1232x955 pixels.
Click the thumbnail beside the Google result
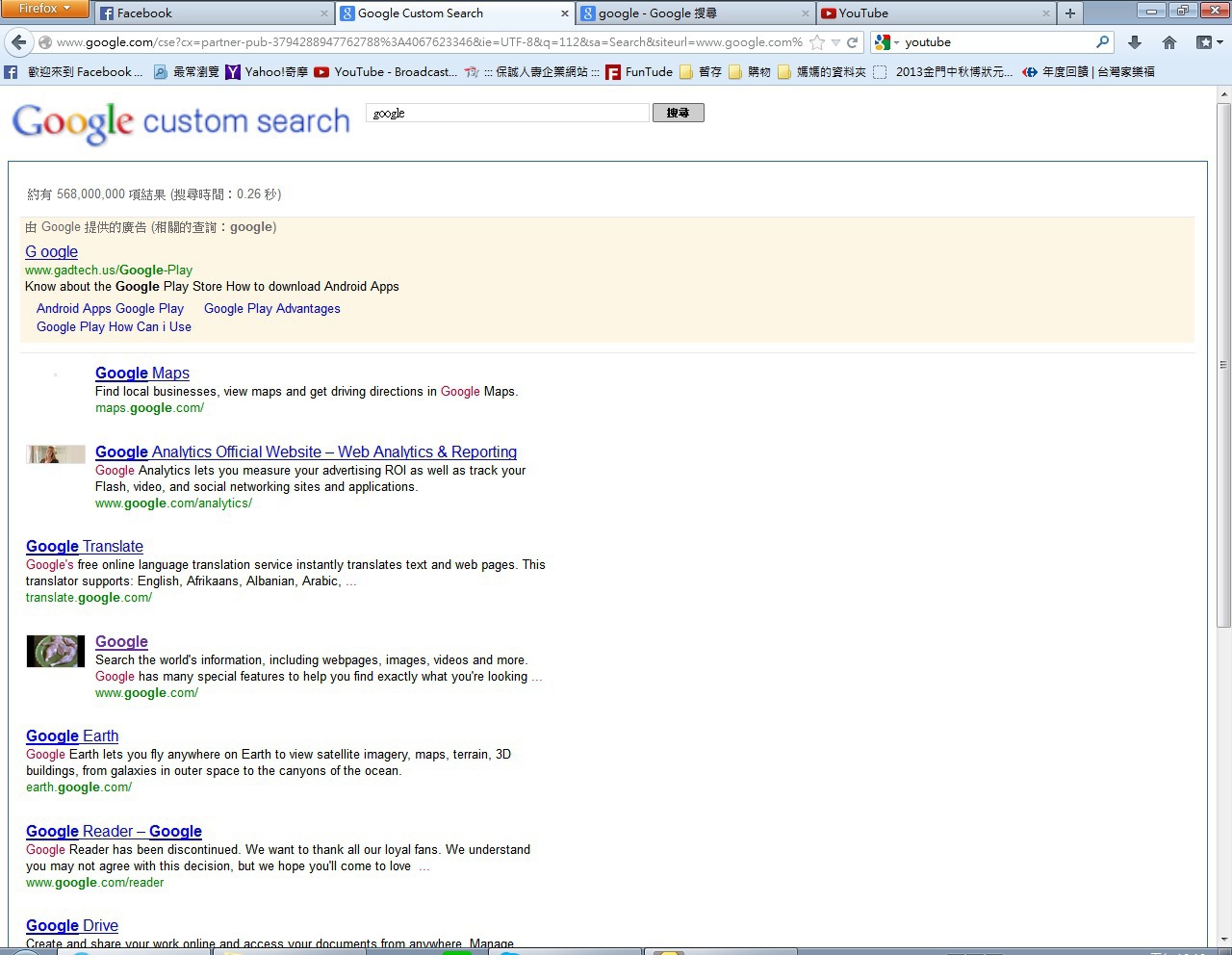click(x=56, y=652)
